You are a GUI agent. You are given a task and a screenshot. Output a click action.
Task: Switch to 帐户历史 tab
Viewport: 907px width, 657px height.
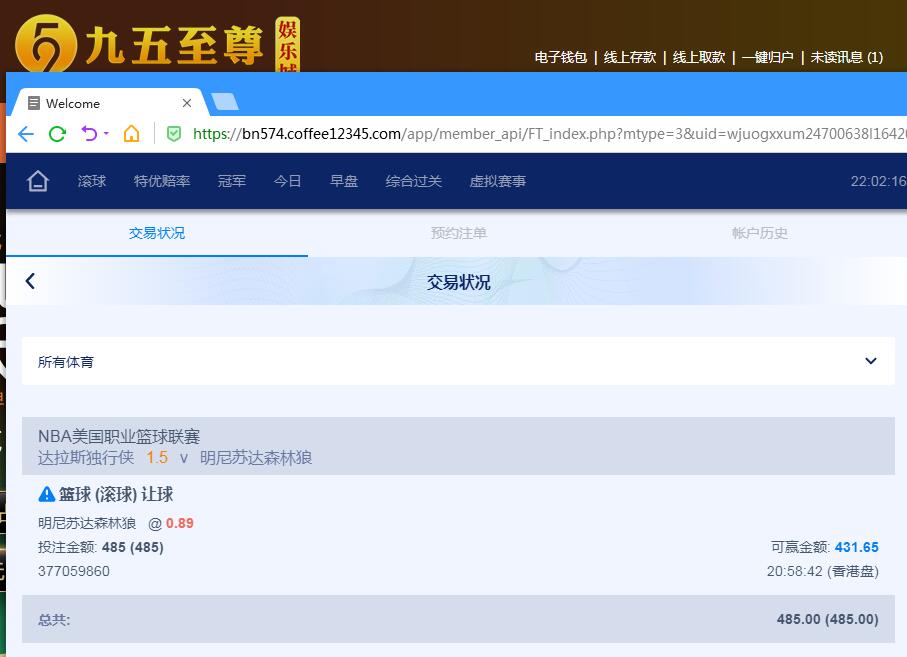(x=759, y=233)
